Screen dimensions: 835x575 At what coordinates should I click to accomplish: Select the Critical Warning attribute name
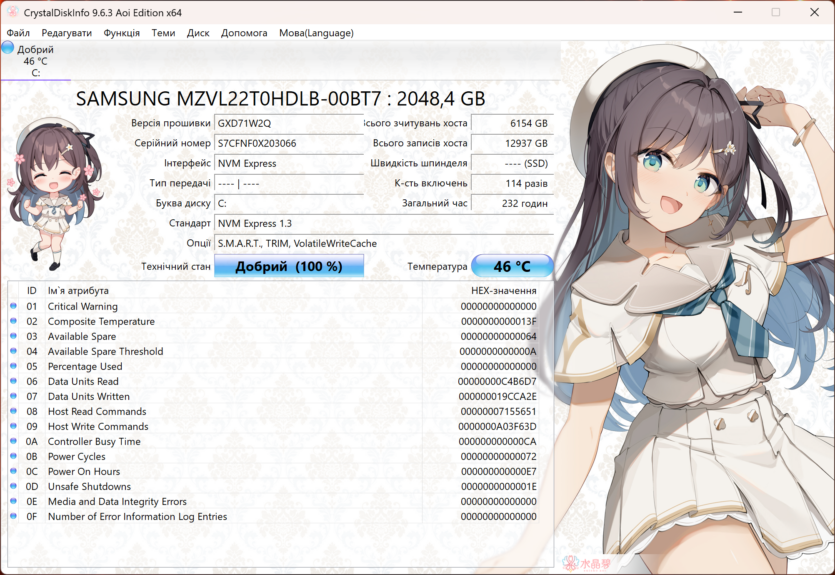(83, 307)
